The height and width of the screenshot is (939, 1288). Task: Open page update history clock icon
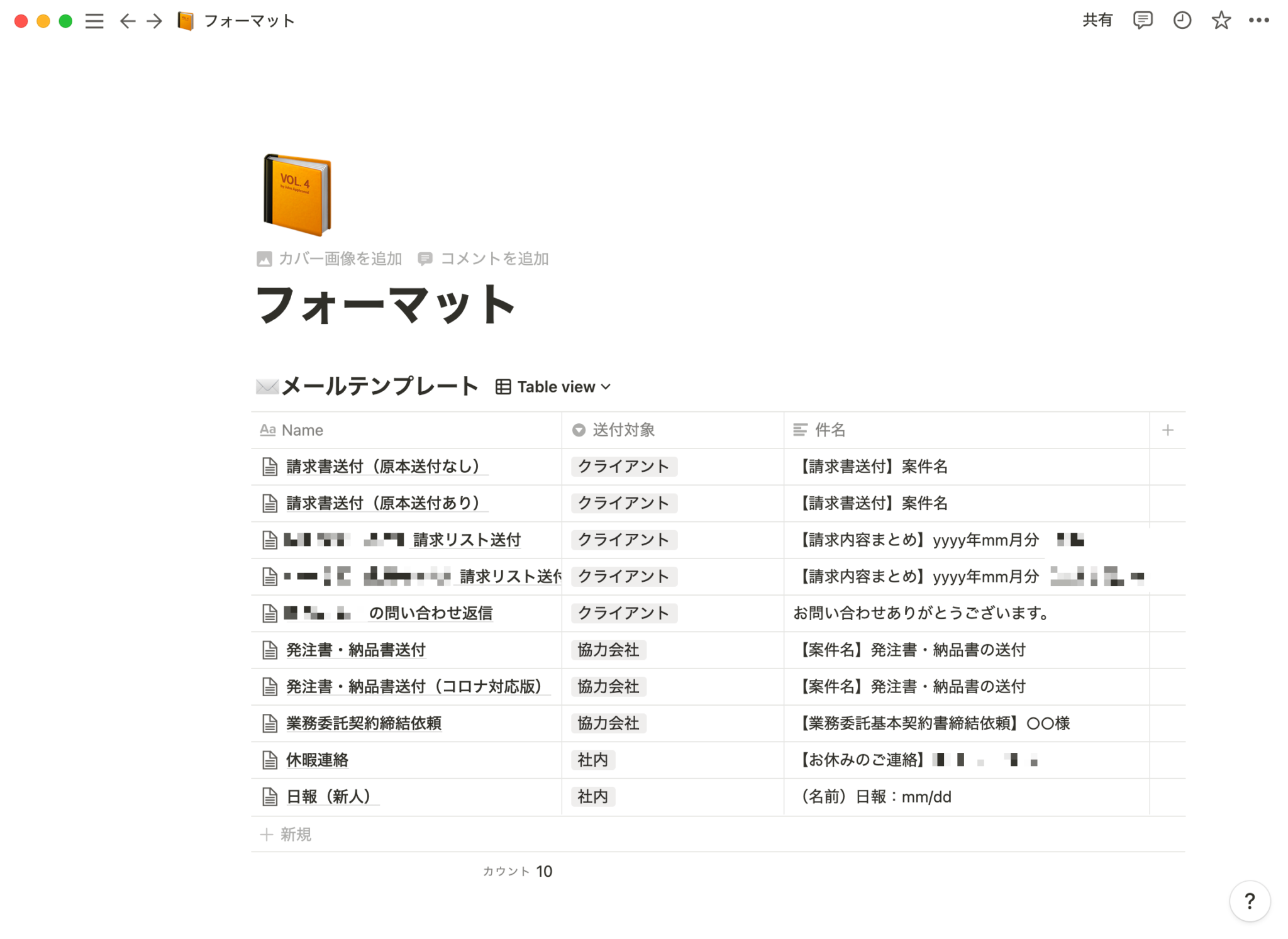pyautogui.click(x=1182, y=20)
